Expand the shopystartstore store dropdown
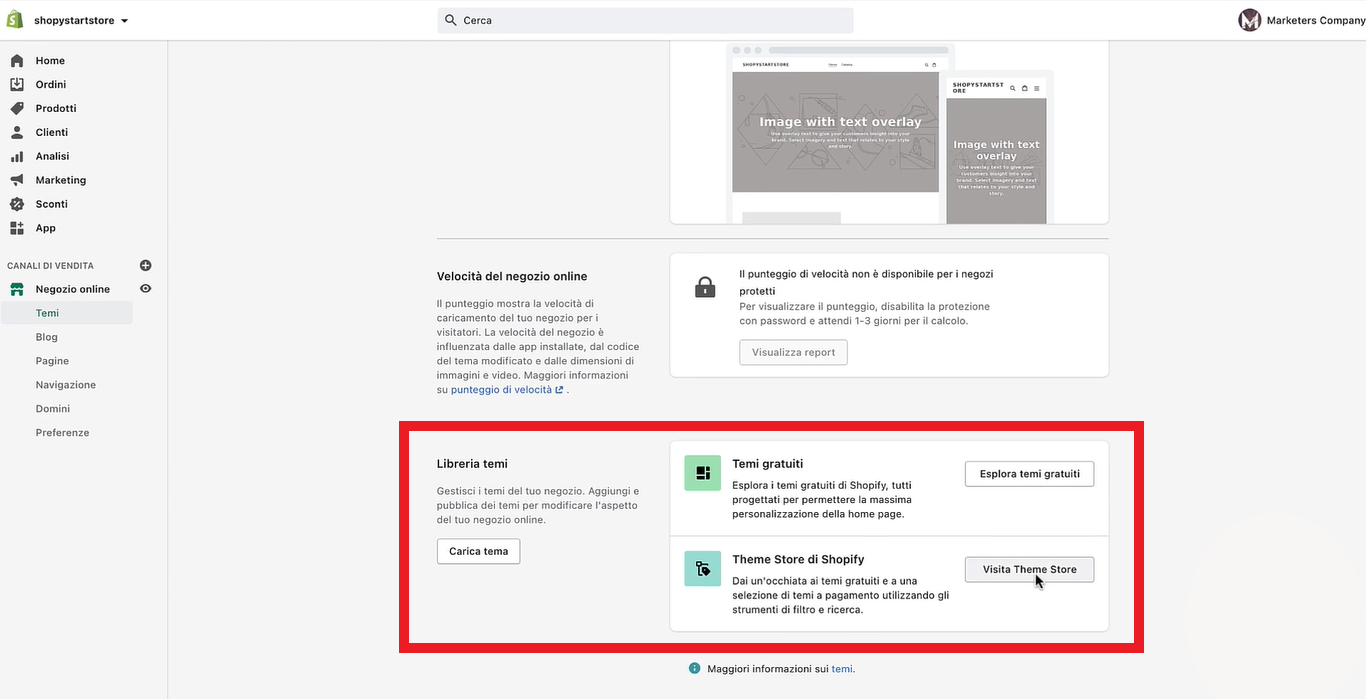Image resolution: width=1366 pixels, height=699 pixels. point(81,21)
